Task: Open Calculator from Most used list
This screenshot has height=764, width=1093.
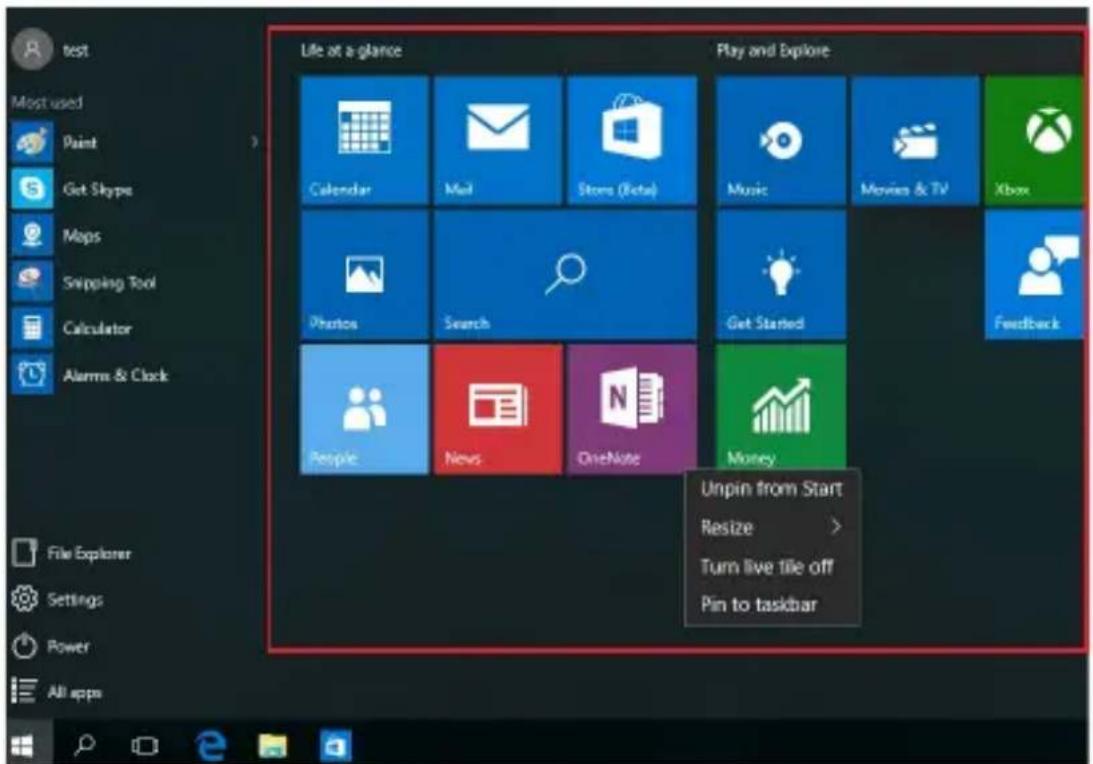Action: [x=135, y=328]
